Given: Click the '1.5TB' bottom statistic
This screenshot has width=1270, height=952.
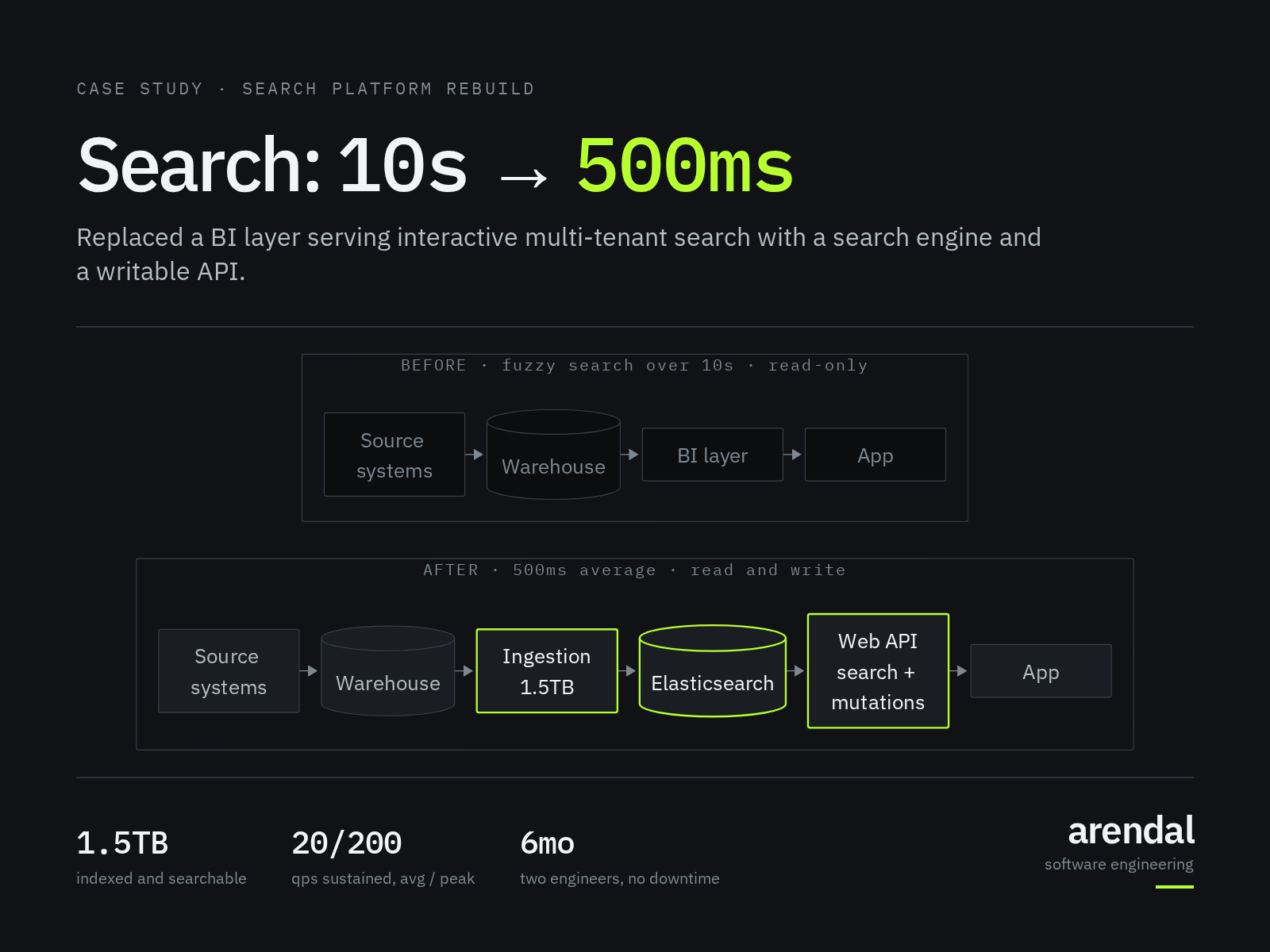Looking at the screenshot, I should click(122, 843).
